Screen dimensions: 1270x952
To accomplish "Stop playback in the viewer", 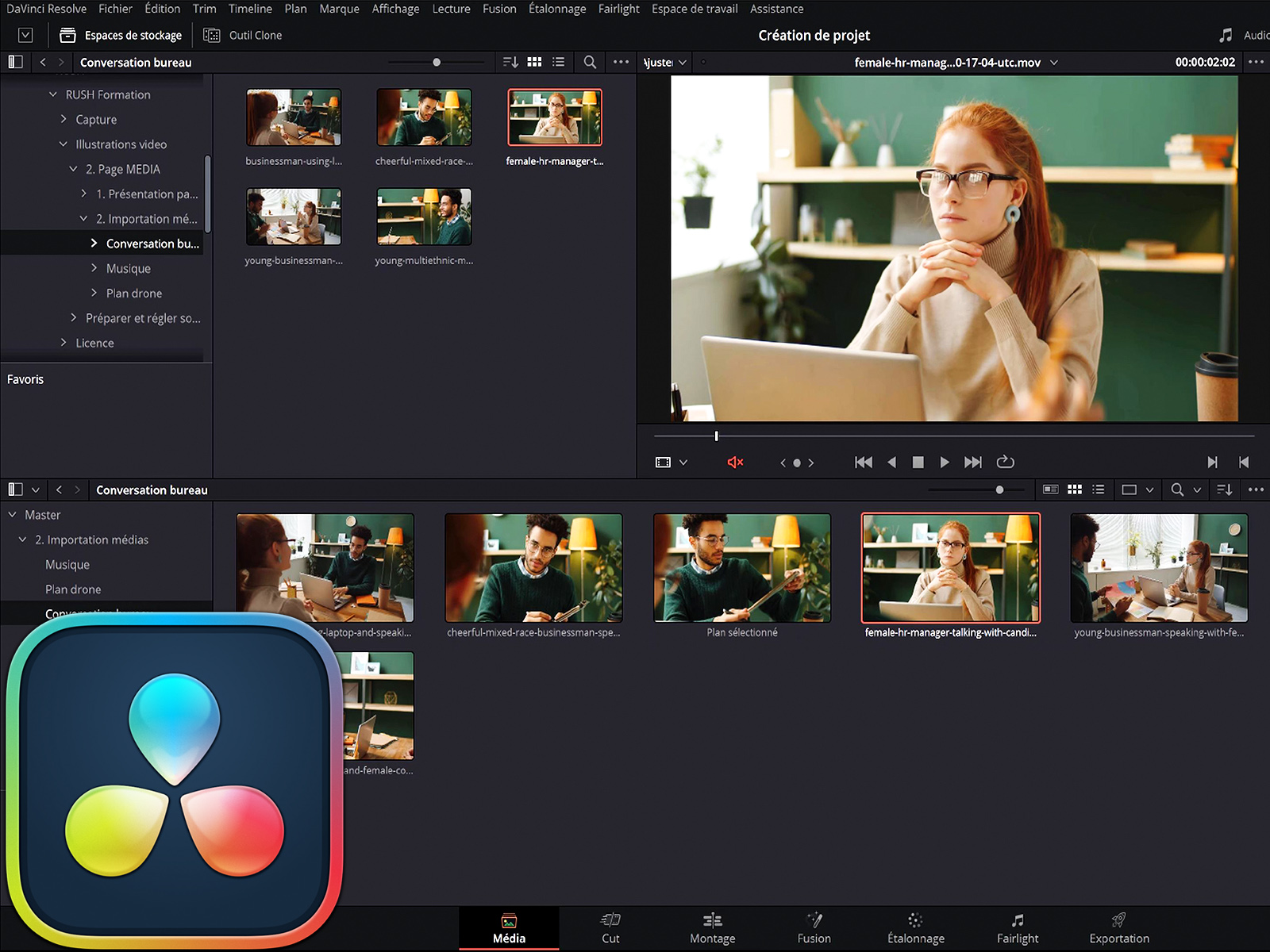I will (x=918, y=463).
